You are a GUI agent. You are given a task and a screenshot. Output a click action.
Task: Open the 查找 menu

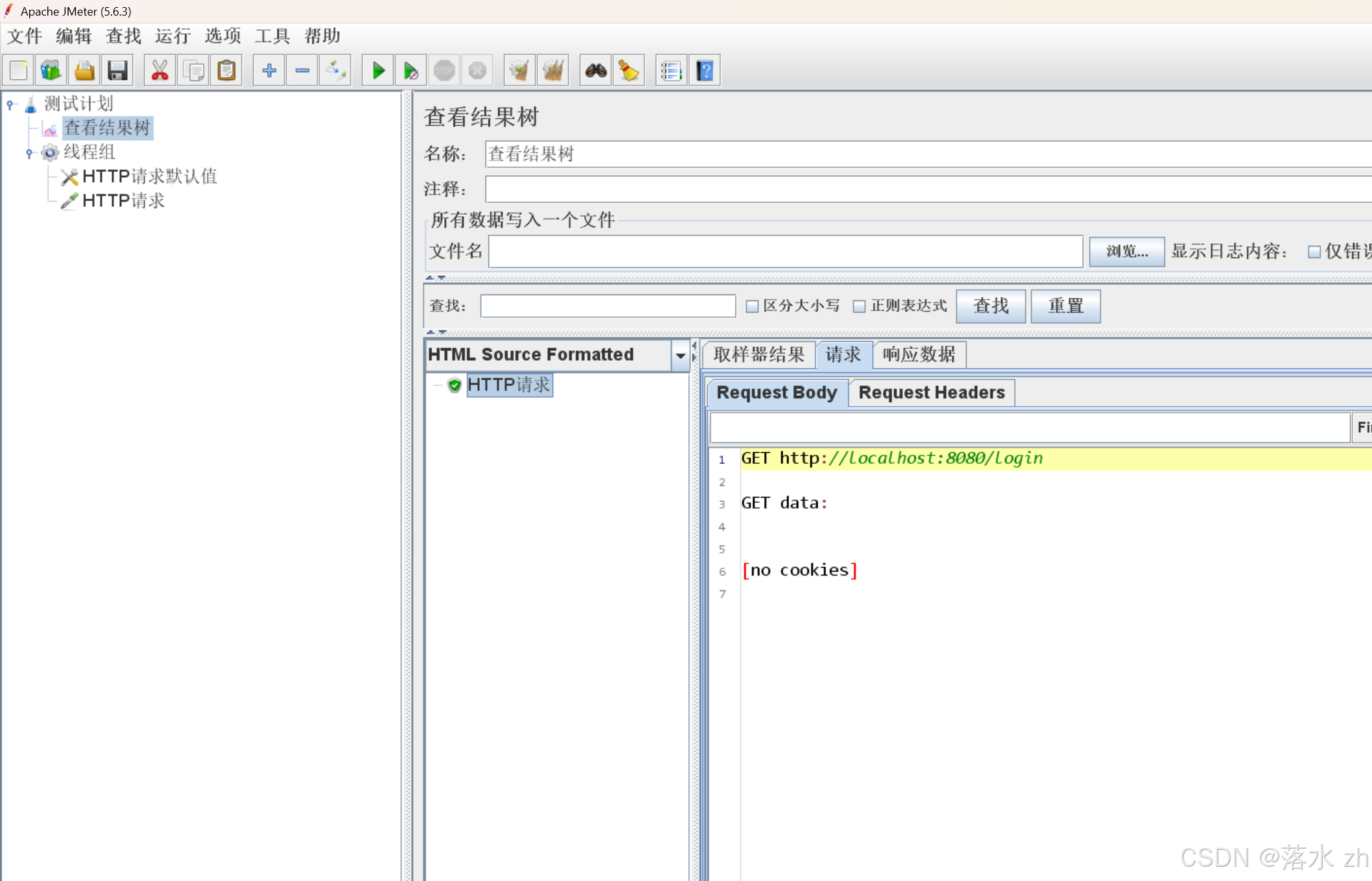[123, 36]
